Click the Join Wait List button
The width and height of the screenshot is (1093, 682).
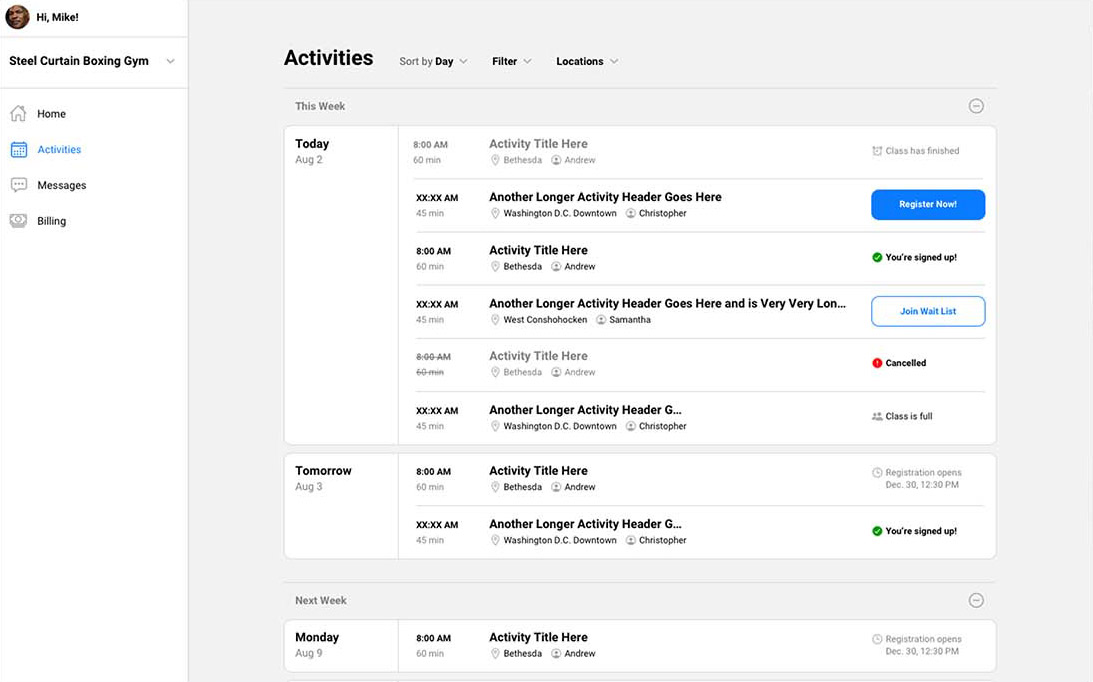[x=928, y=311]
